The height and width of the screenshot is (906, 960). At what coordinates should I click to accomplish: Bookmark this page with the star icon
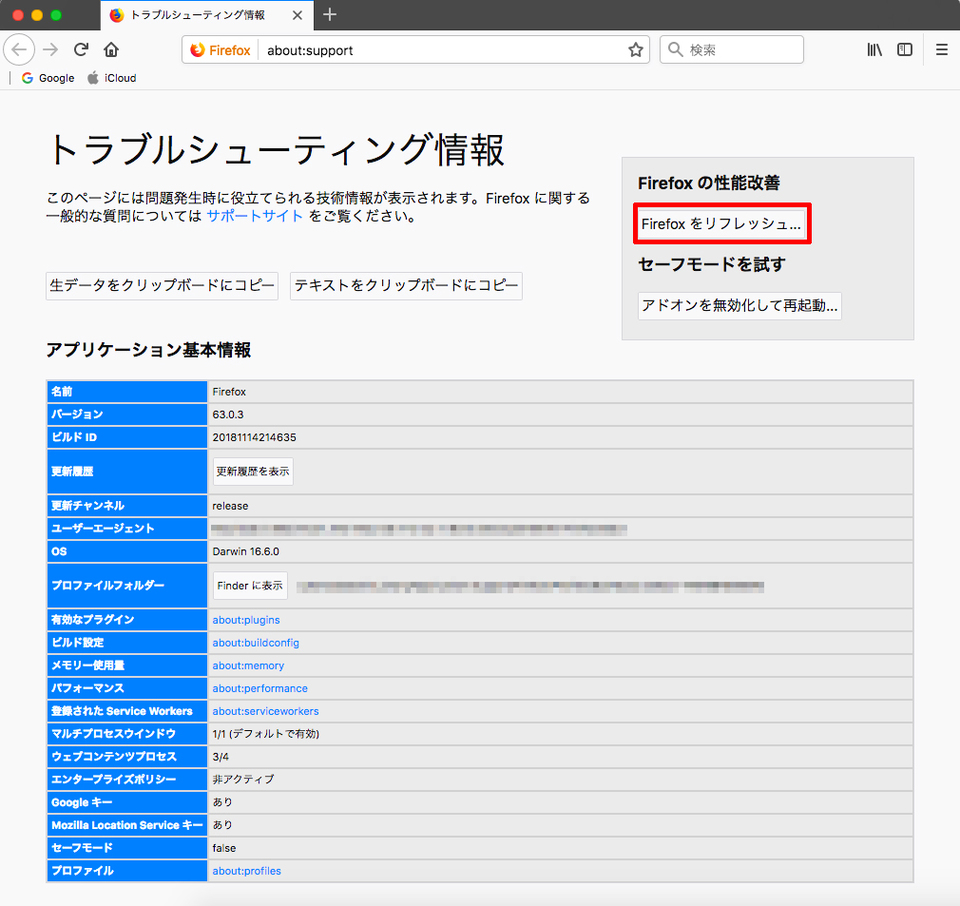pyautogui.click(x=635, y=48)
